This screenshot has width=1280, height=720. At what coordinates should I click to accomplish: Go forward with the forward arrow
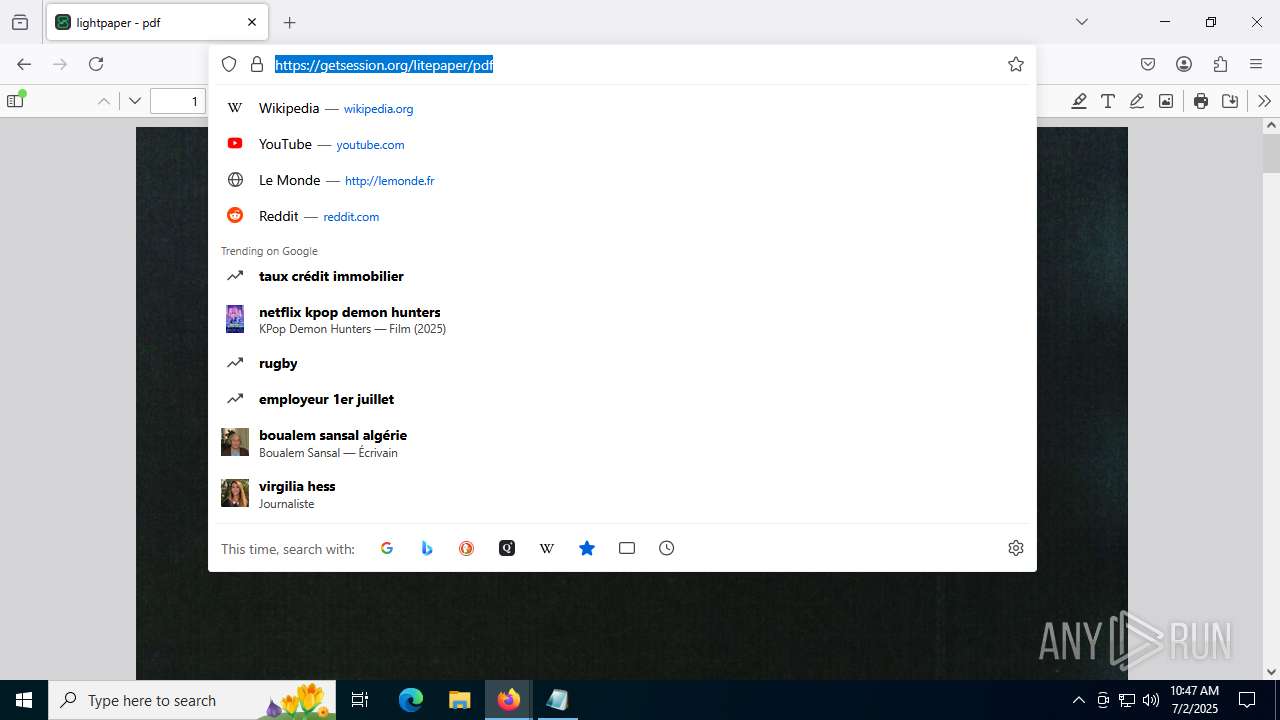click(x=60, y=64)
